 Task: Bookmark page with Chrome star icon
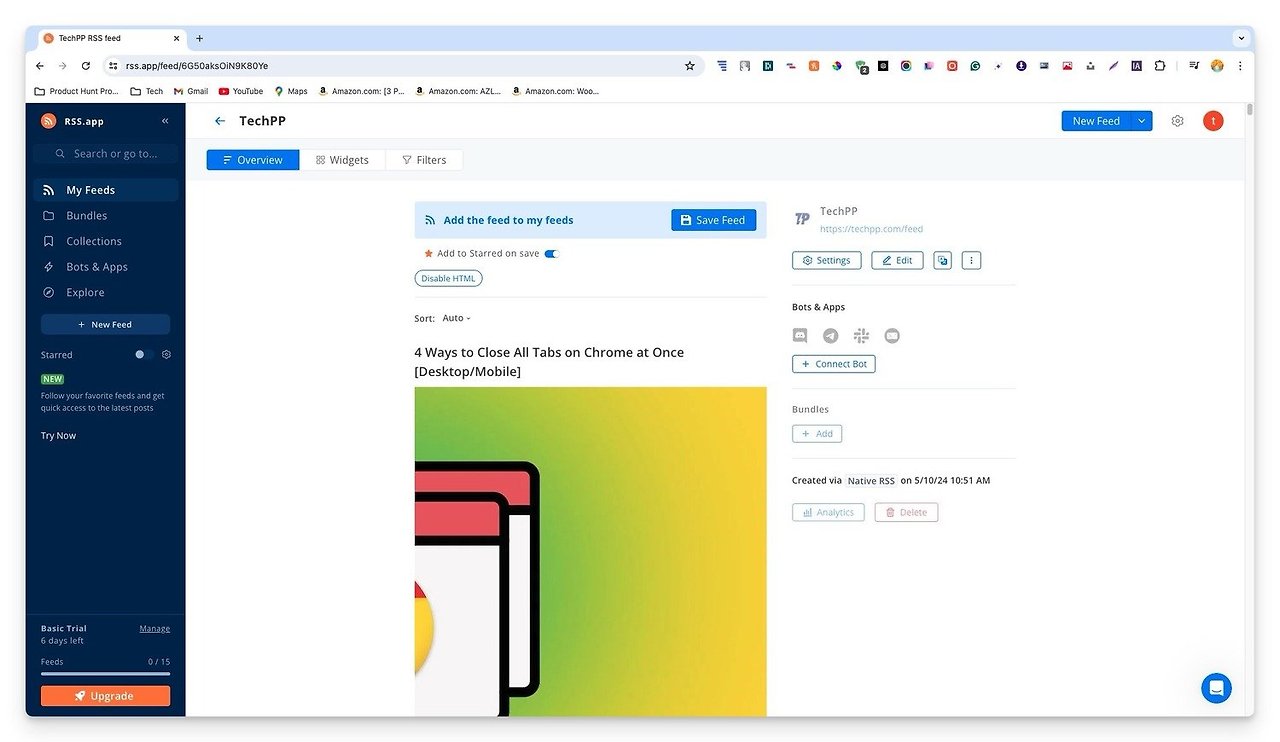coord(689,66)
